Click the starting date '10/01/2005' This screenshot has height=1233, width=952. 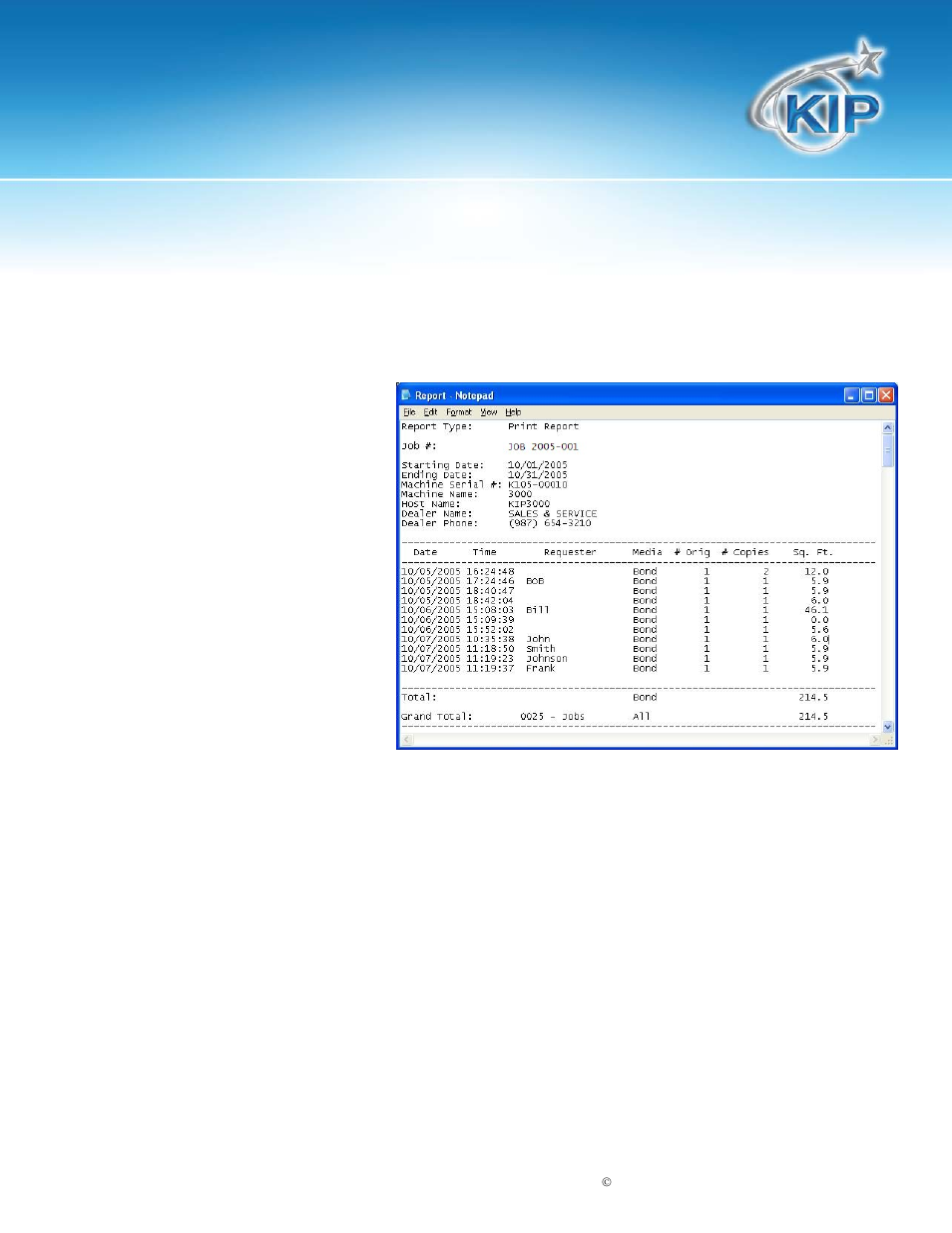[x=537, y=465]
